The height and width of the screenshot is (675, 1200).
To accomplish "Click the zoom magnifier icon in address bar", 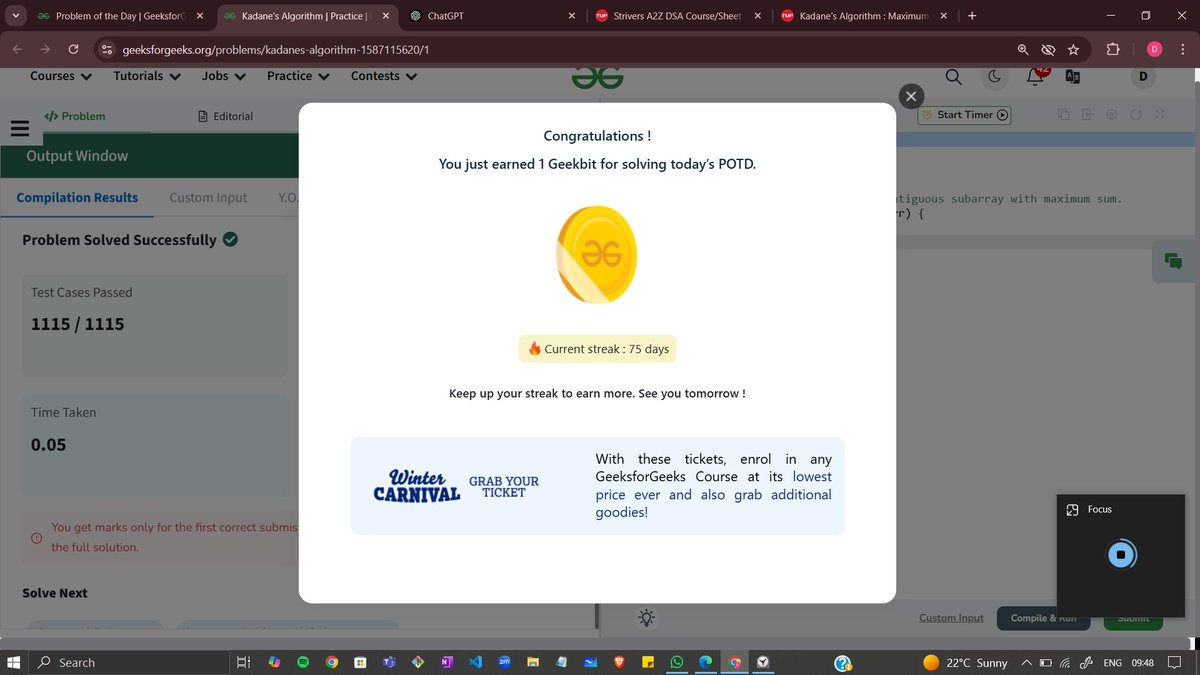I will click(1023, 49).
